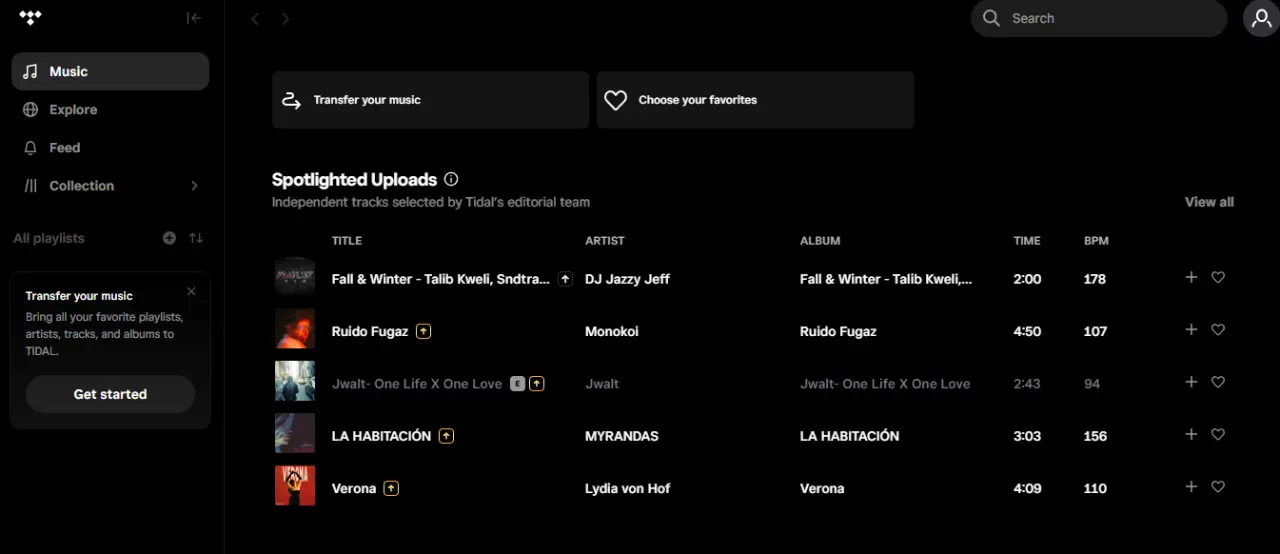This screenshot has width=1280, height=554.
Task: Open the Ruido Fugaz album link
Action: click(x=838, y=331)
